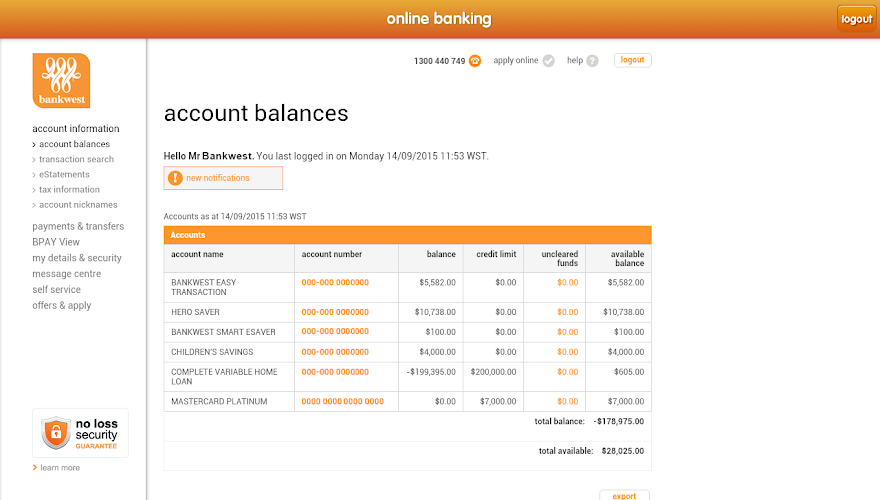Expand my details & security section
Image resolution: width=880 pixels, height=500 pixels.
[x=77, y=258]
